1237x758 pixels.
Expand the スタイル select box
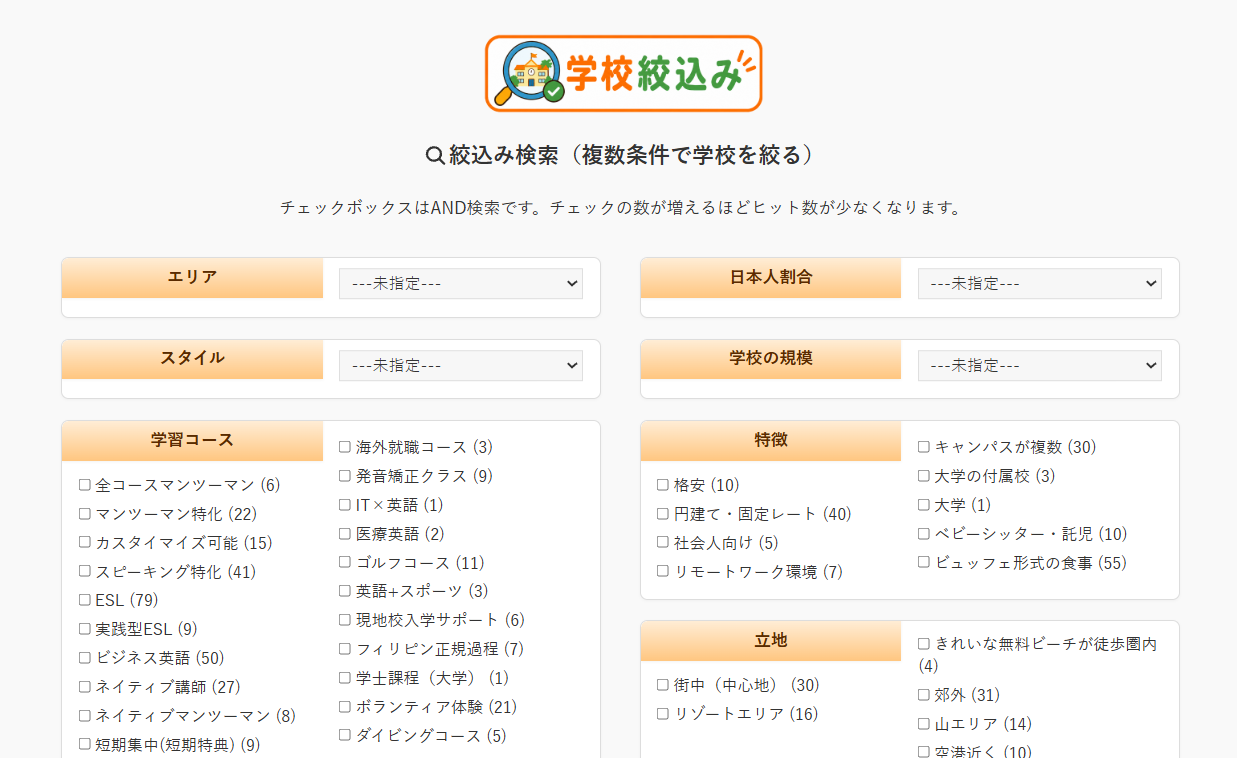click(x=461, y=365)
